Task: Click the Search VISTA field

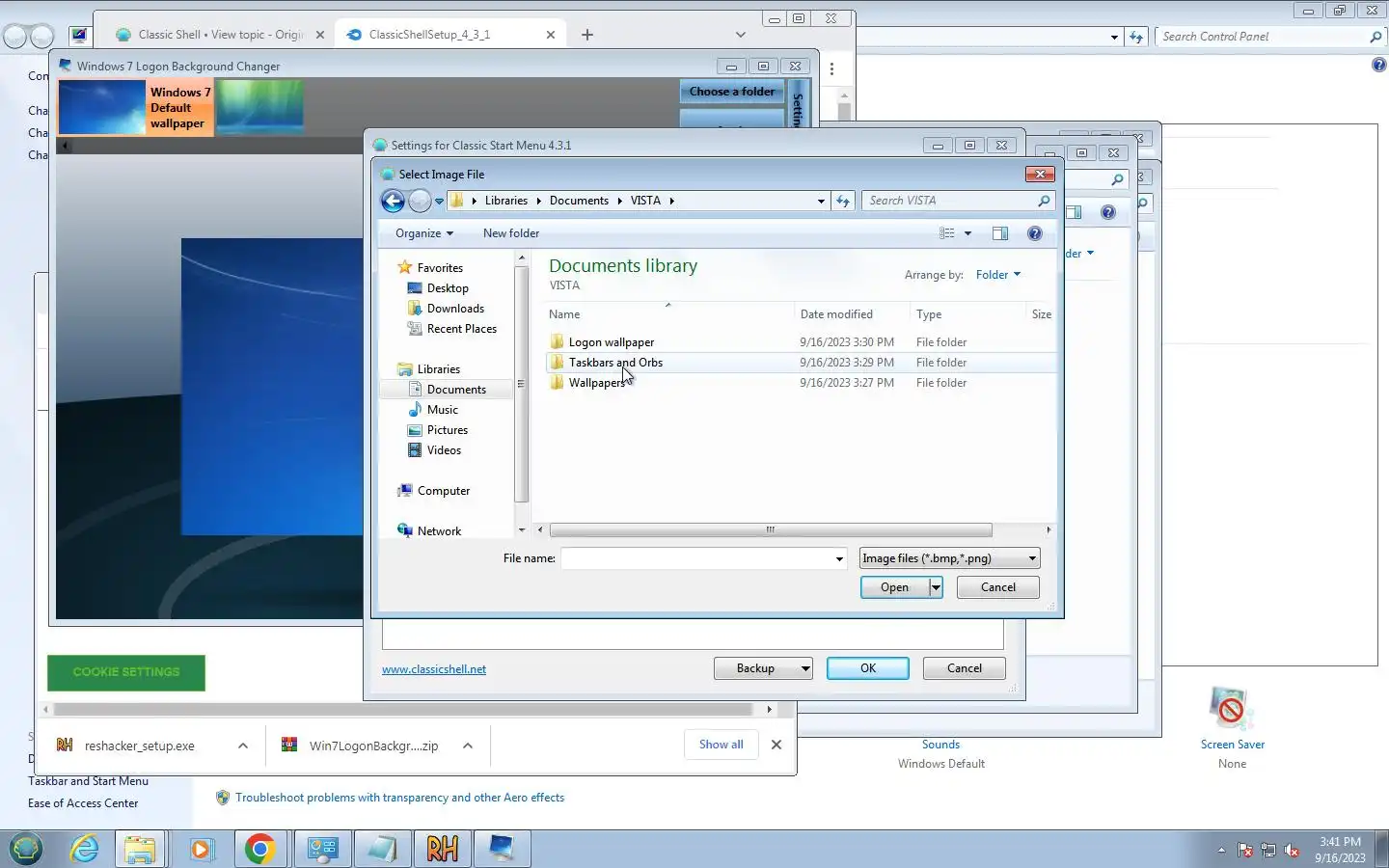Action: click(x=950, y=201)
